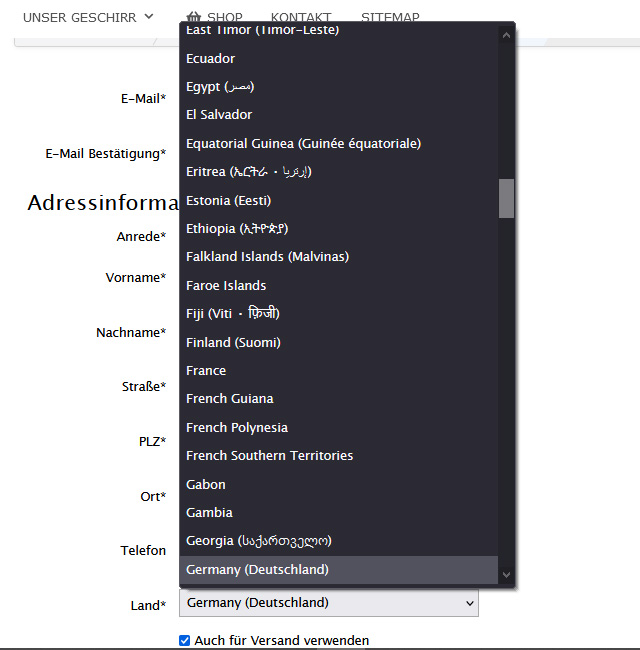
Task: Click the Shop navigation link
Action: tap(225, 17)
